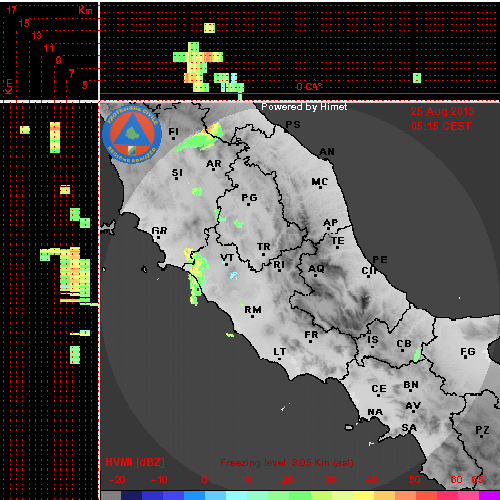Click the magenta swatch at color bar end
The width and height of the screenshot is (500, 500).
click(x=489, y=495)
